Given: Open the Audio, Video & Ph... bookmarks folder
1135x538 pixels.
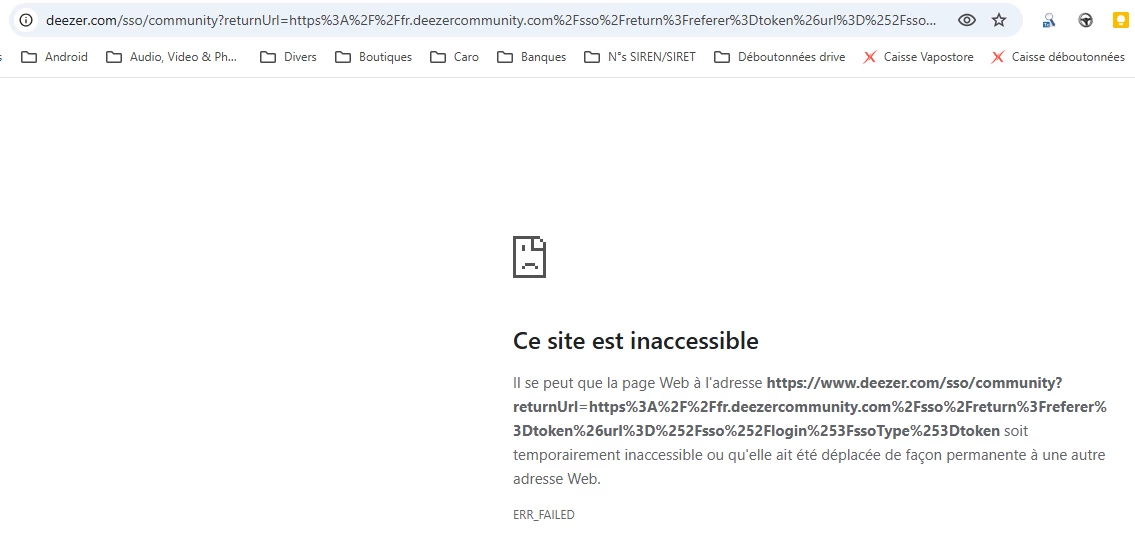Looking at the screenshot, I should point(172,56).
